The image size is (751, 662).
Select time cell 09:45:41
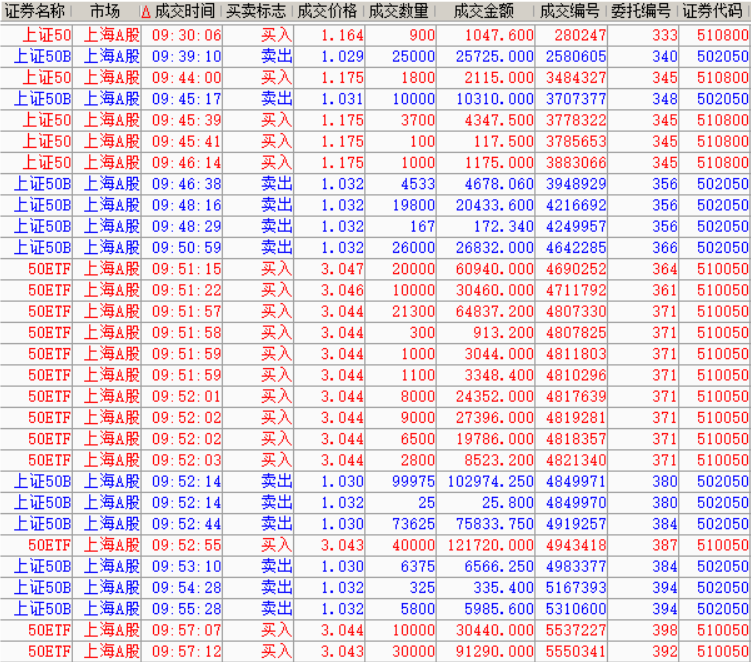(x=186, y=141)
